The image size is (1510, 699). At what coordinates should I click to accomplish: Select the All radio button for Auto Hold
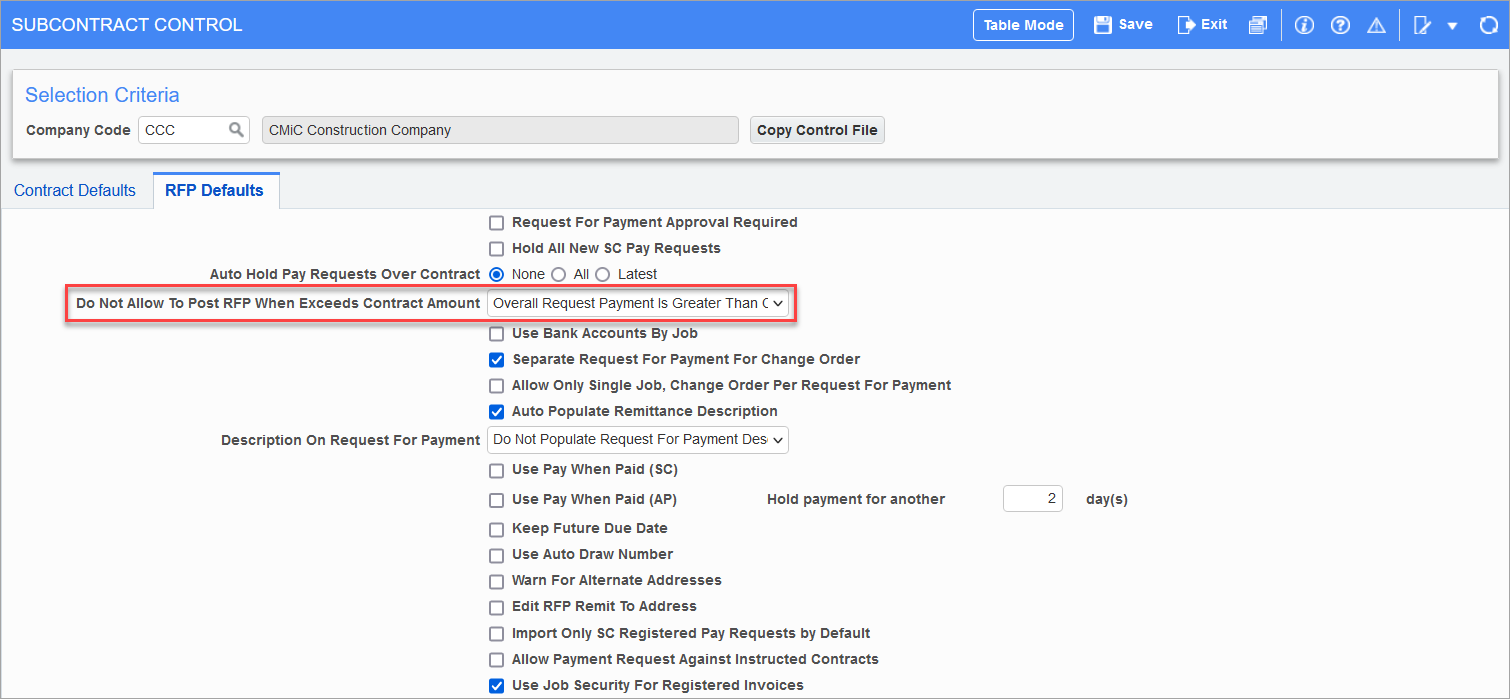pos(557,274)
